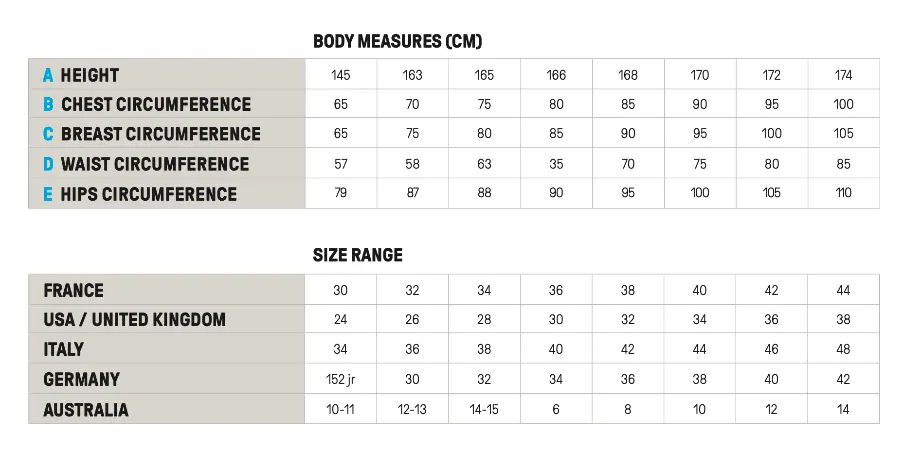Click the HIPS CIRCUMFERENCE row label
This screenshot has width=904, height=450.
(x=149, y=194)
